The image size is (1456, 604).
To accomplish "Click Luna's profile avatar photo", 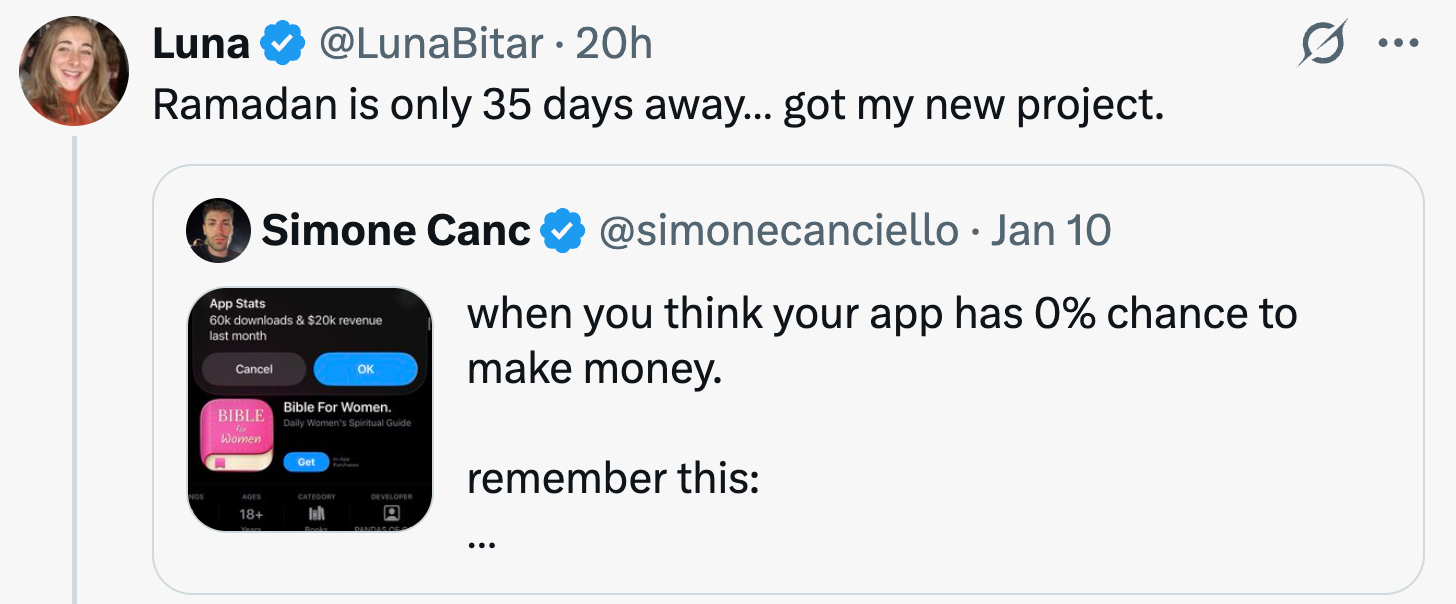I will (74, 70).
